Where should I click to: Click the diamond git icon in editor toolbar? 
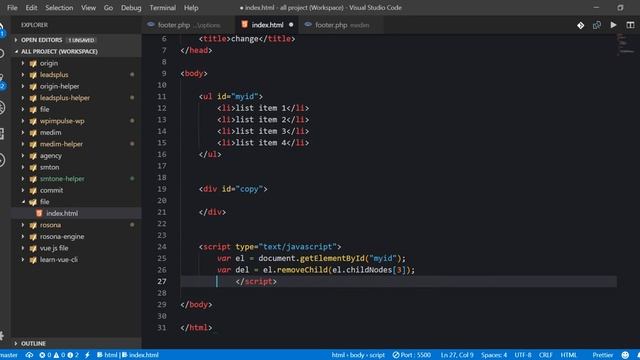point(580,25)
